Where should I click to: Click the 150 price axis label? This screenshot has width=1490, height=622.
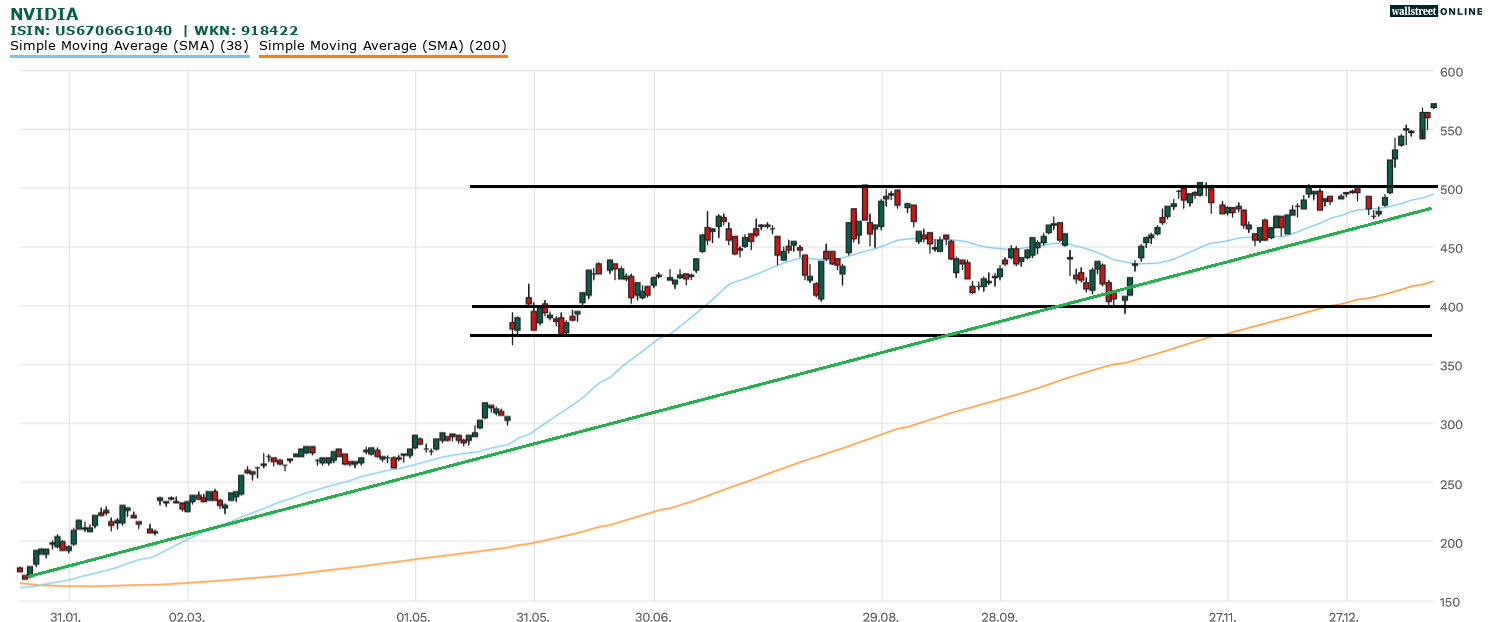(1451, 602)
